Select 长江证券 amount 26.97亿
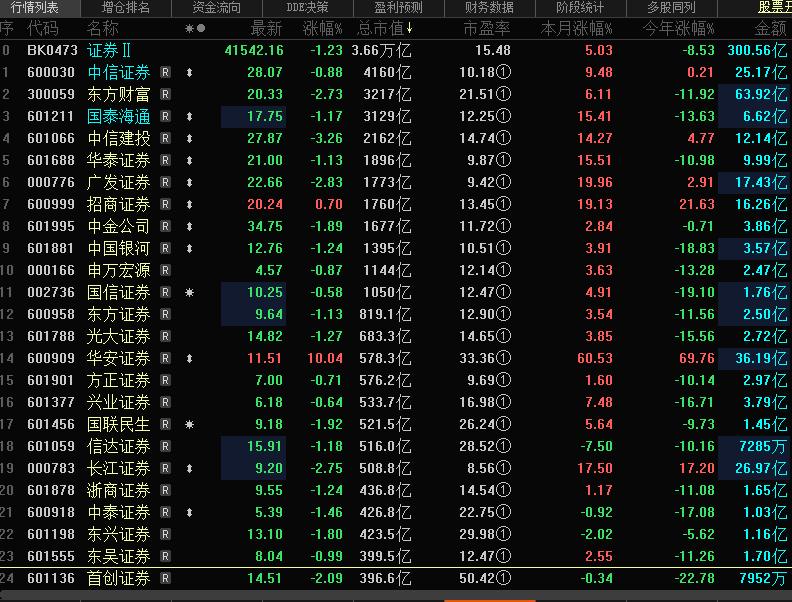 [x=761, y=468]
